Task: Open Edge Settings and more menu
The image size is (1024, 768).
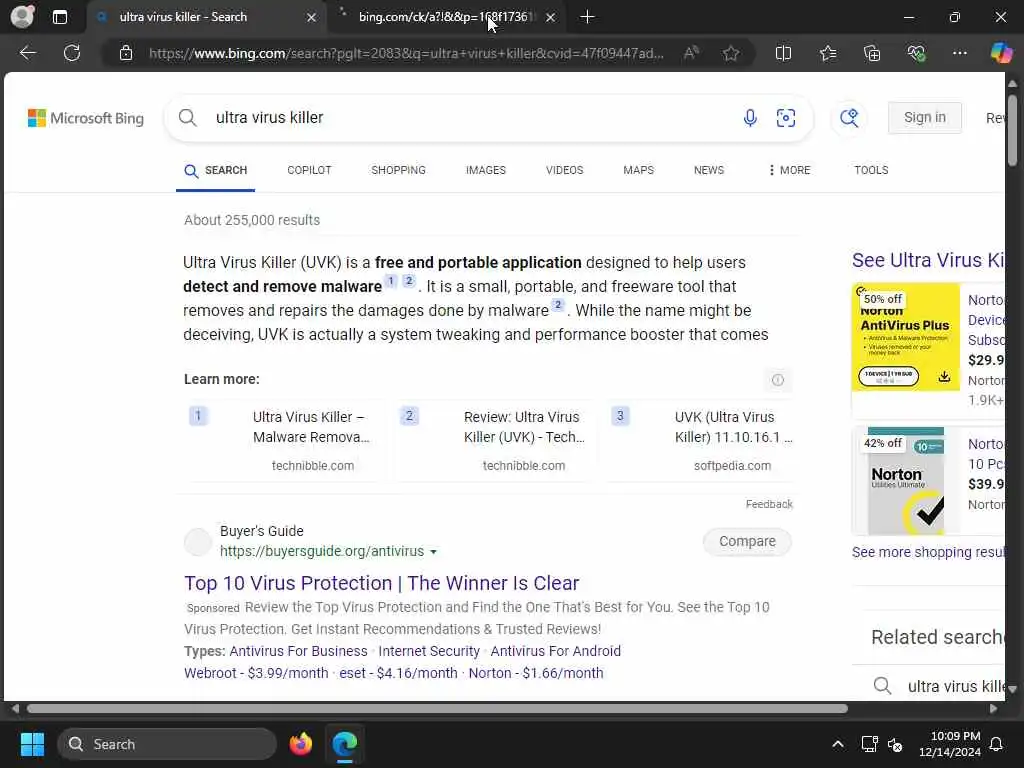Action: click(x=959, y=53)
